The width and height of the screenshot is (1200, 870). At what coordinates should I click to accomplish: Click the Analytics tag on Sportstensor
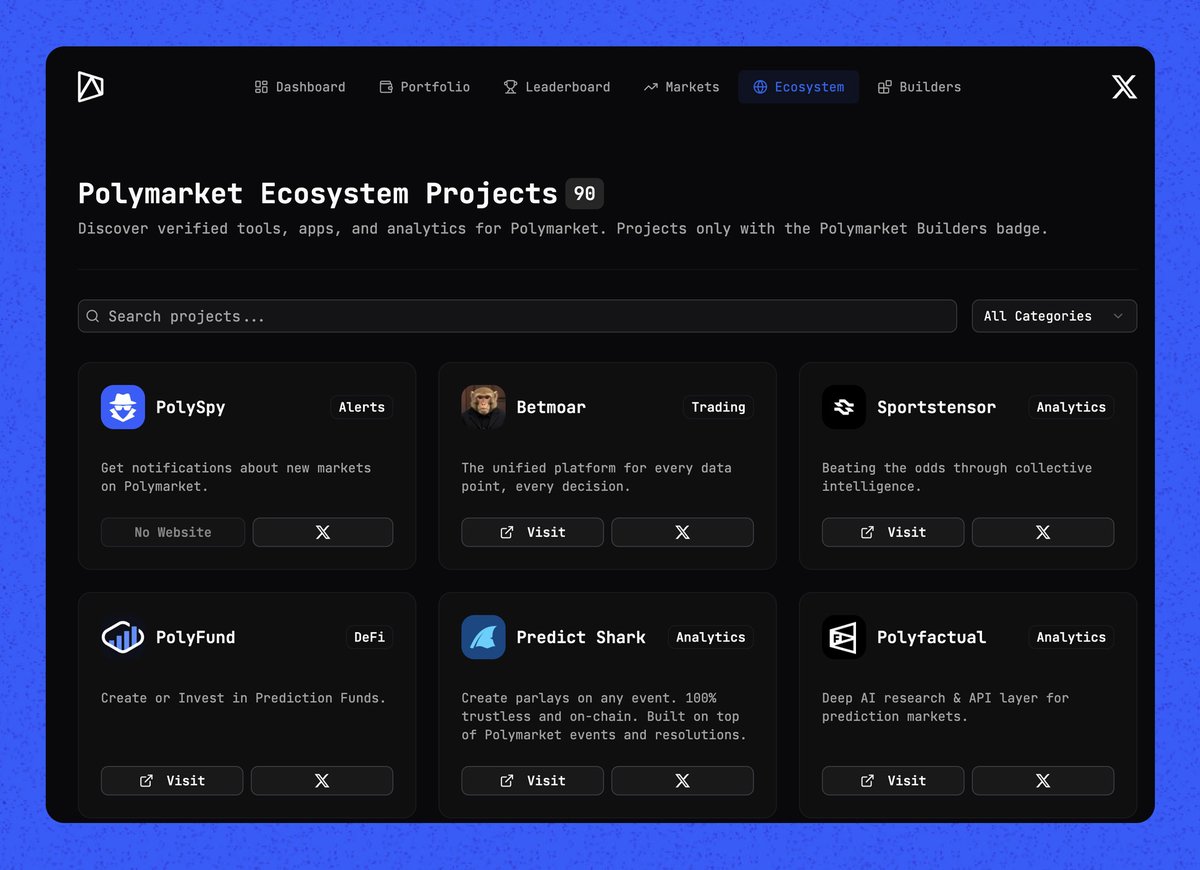click(1071, 407)
